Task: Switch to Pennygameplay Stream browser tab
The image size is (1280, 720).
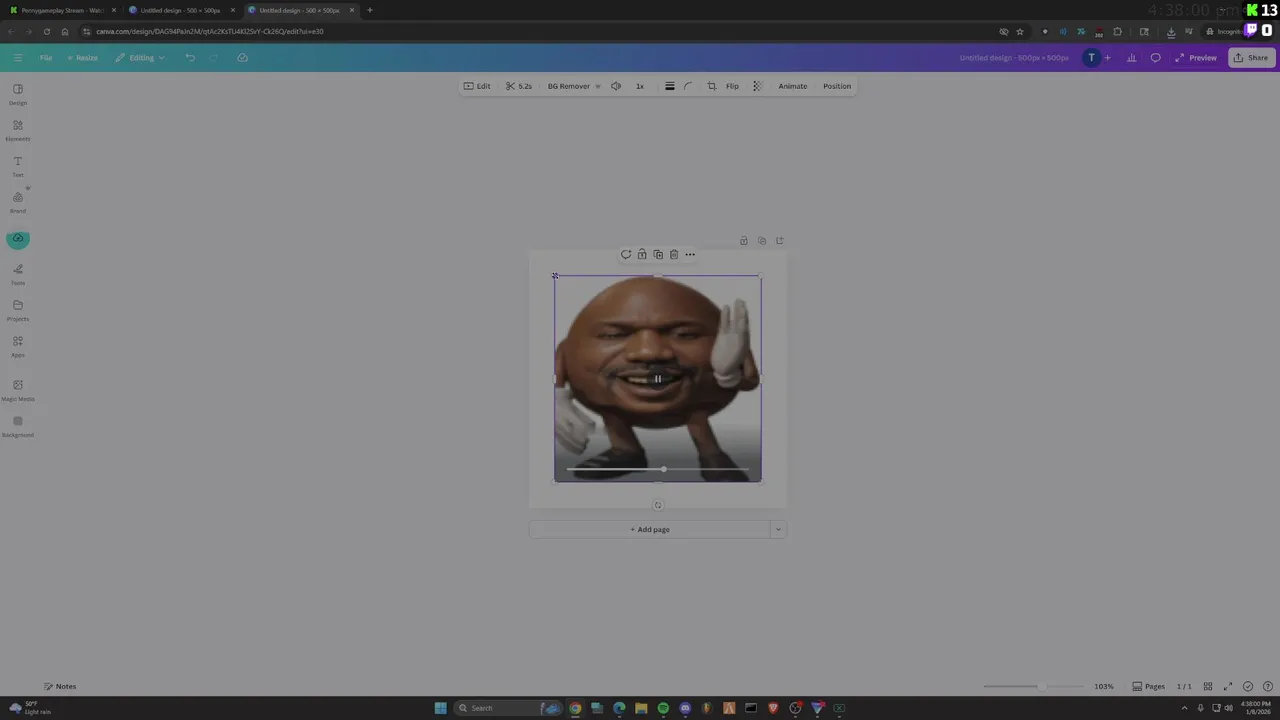Action: pos(62,10)
